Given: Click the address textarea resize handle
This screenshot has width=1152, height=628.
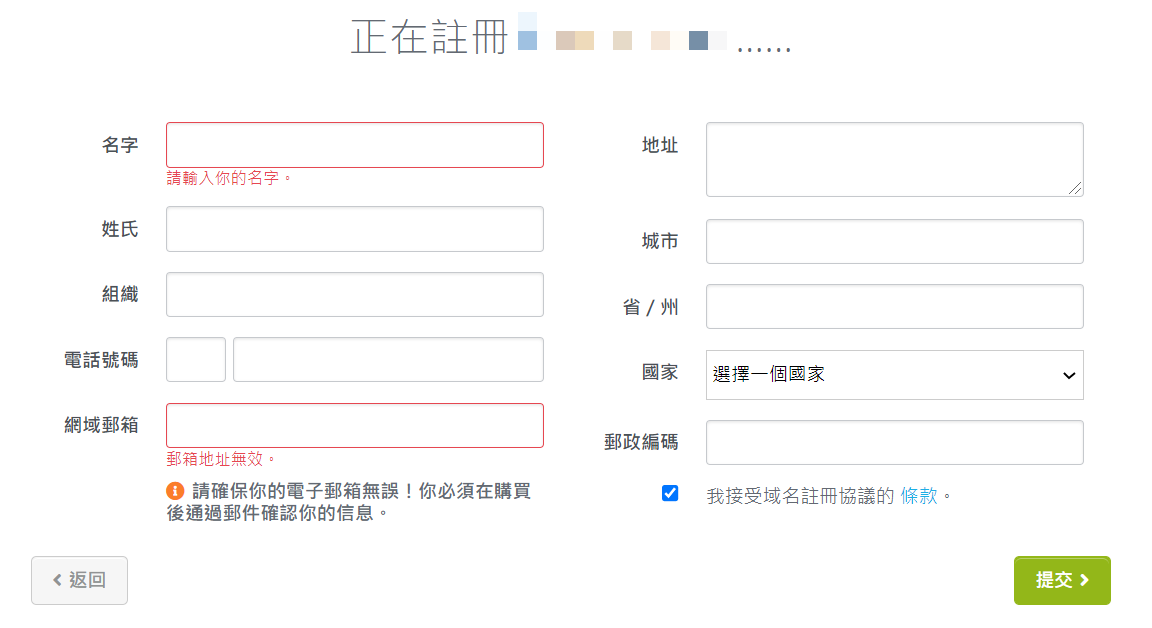Looking at the screenshot, I should [x=1075, y=188].
